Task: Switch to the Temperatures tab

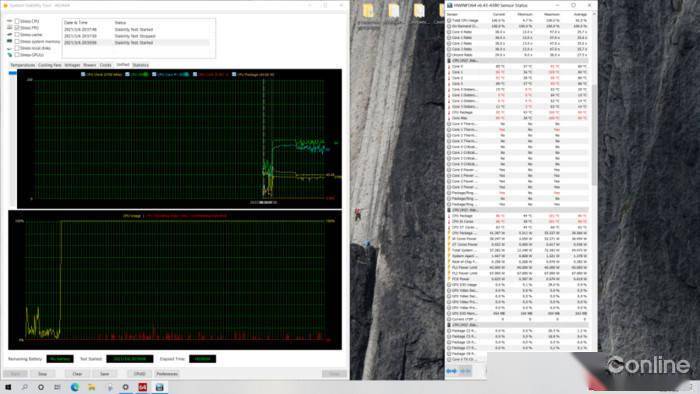Action: (x=22, y=65)
